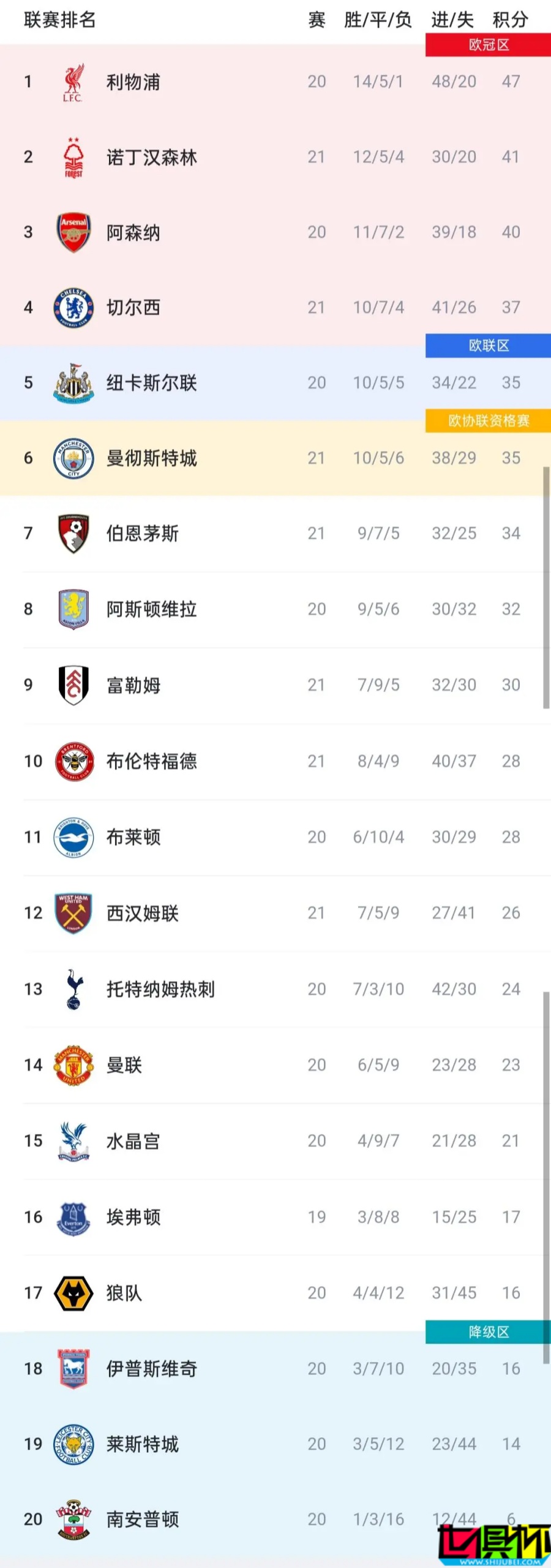The height and width of the screenshot is (1568, 551).
Task: Click the 进/失 column header
Action: [452, 20]
